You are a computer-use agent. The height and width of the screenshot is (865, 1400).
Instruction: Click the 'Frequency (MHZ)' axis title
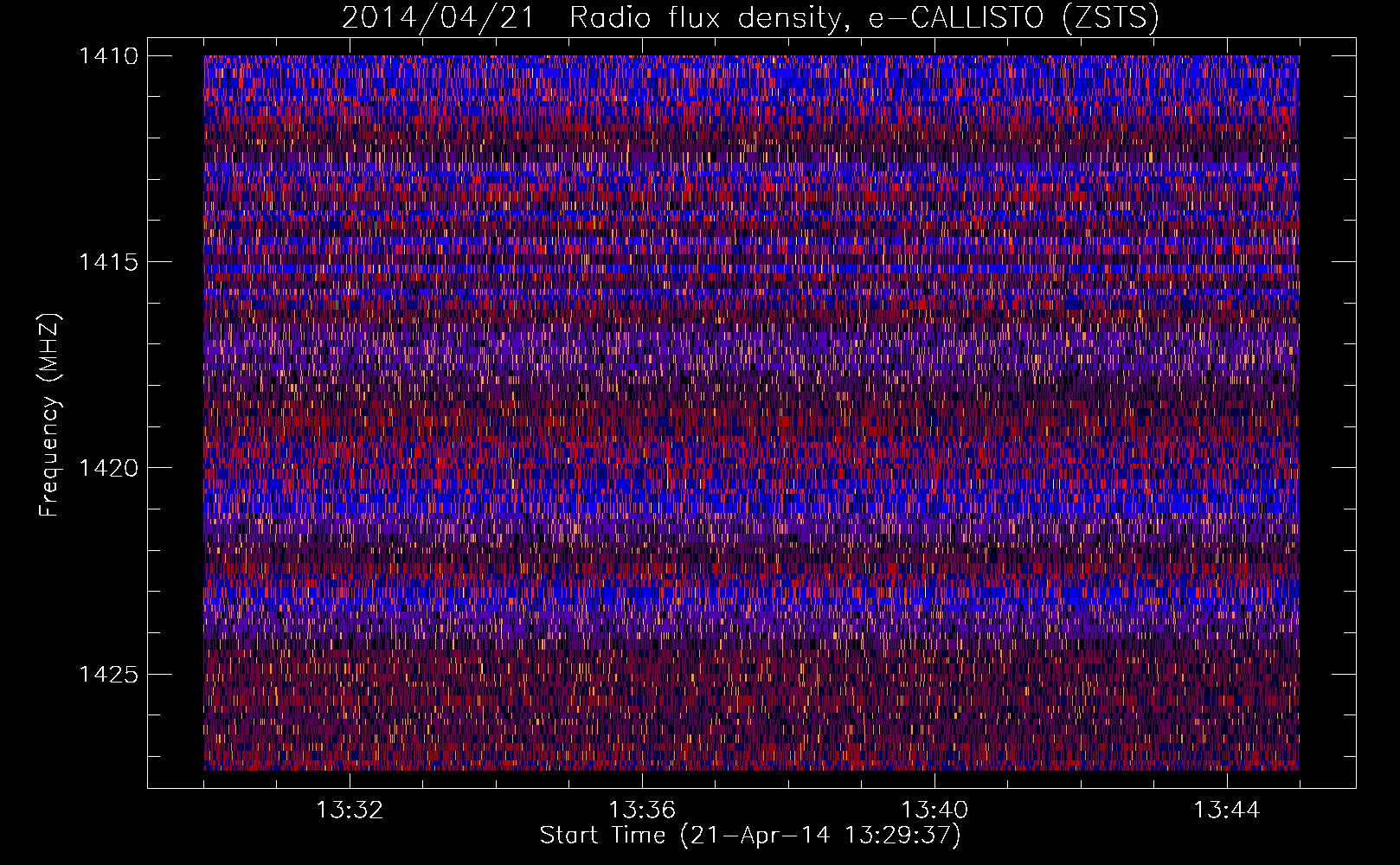pos(50,415)
